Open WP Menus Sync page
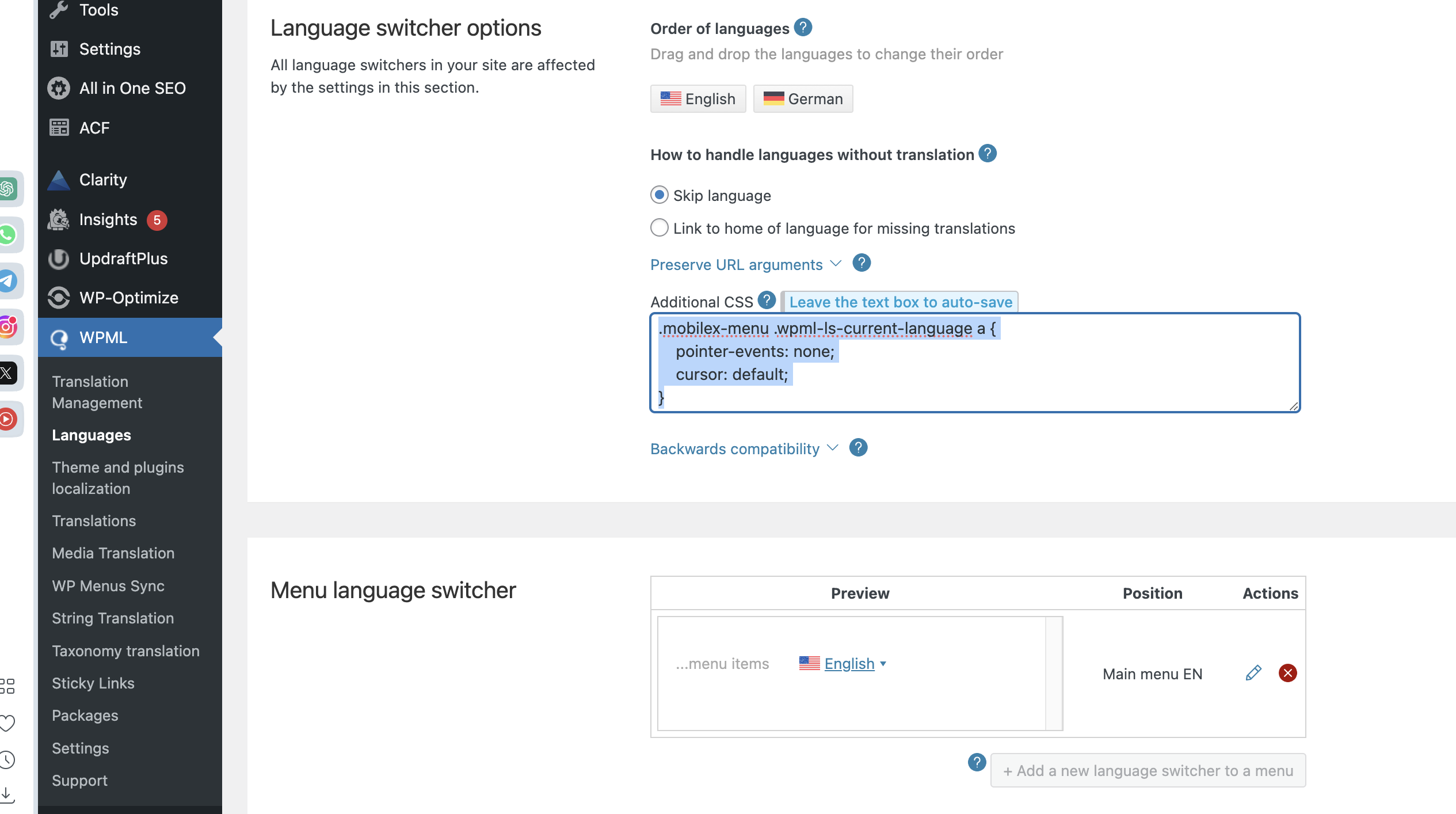The height and width of the screenshot is (814, 1456). point(108,586)
